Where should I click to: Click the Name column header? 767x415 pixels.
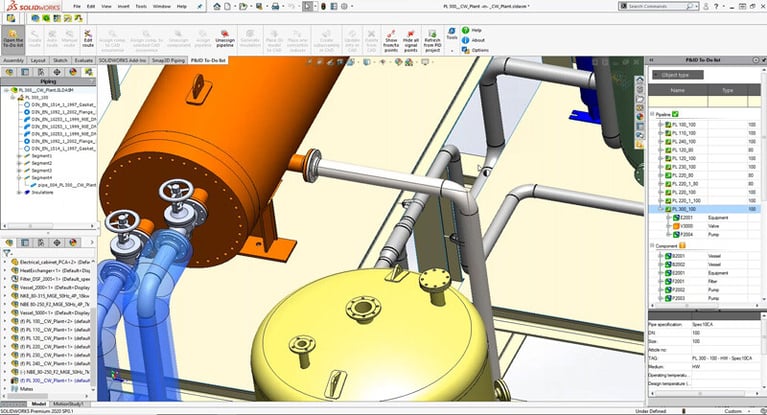pyautogui.click(x=677, y=91)
